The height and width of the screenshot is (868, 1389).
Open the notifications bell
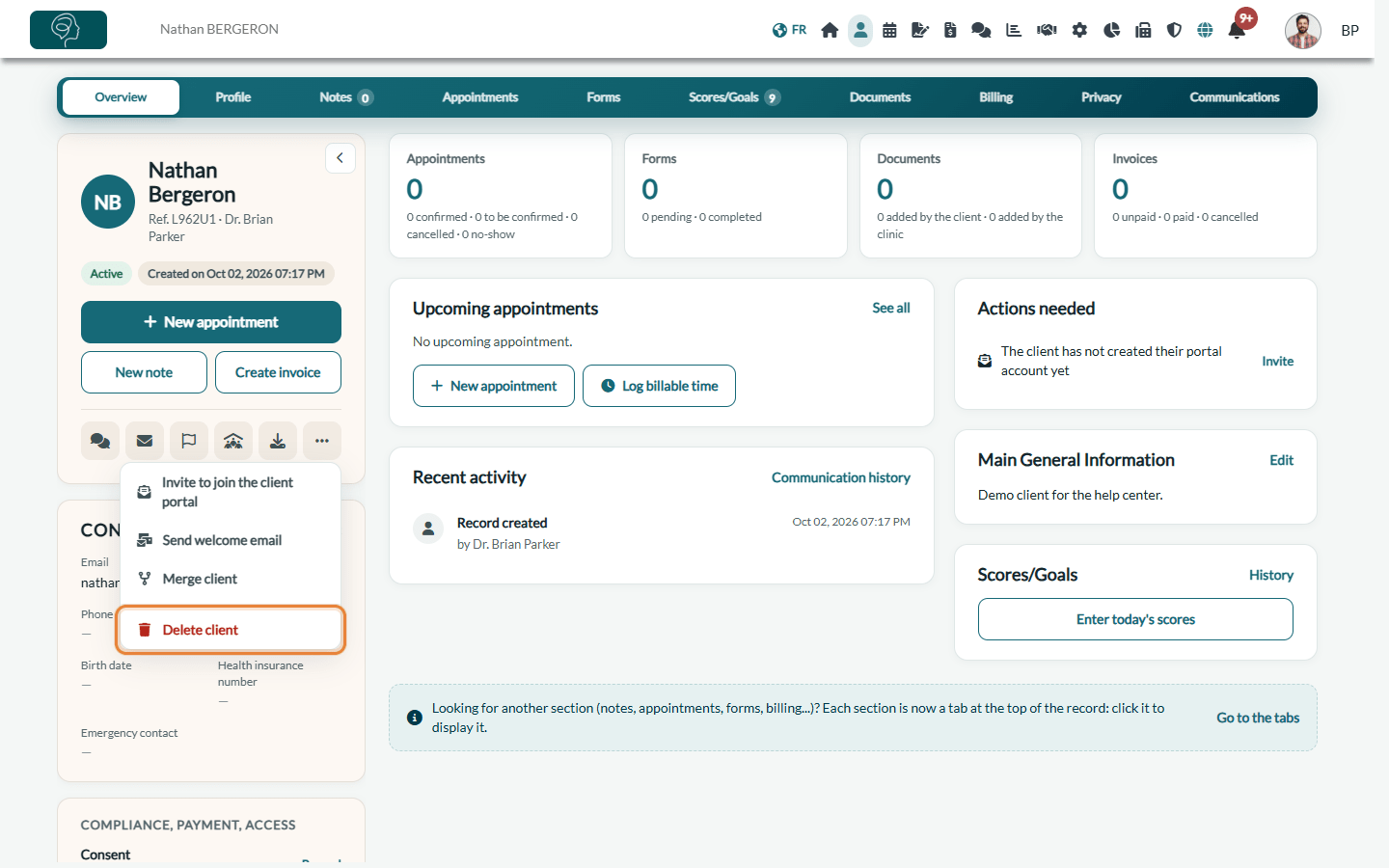[1237, 30]
